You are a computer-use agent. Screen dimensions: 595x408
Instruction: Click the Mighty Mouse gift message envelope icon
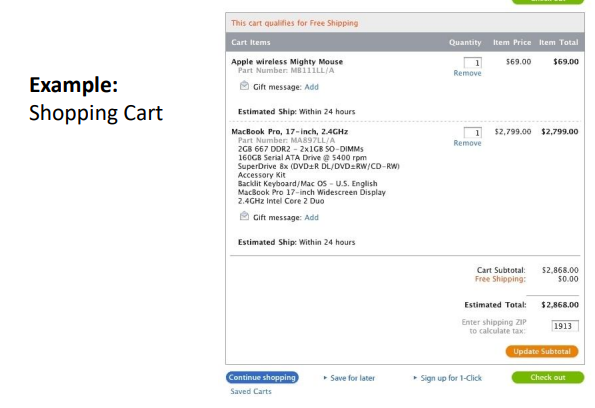click(x=244, y=86)
